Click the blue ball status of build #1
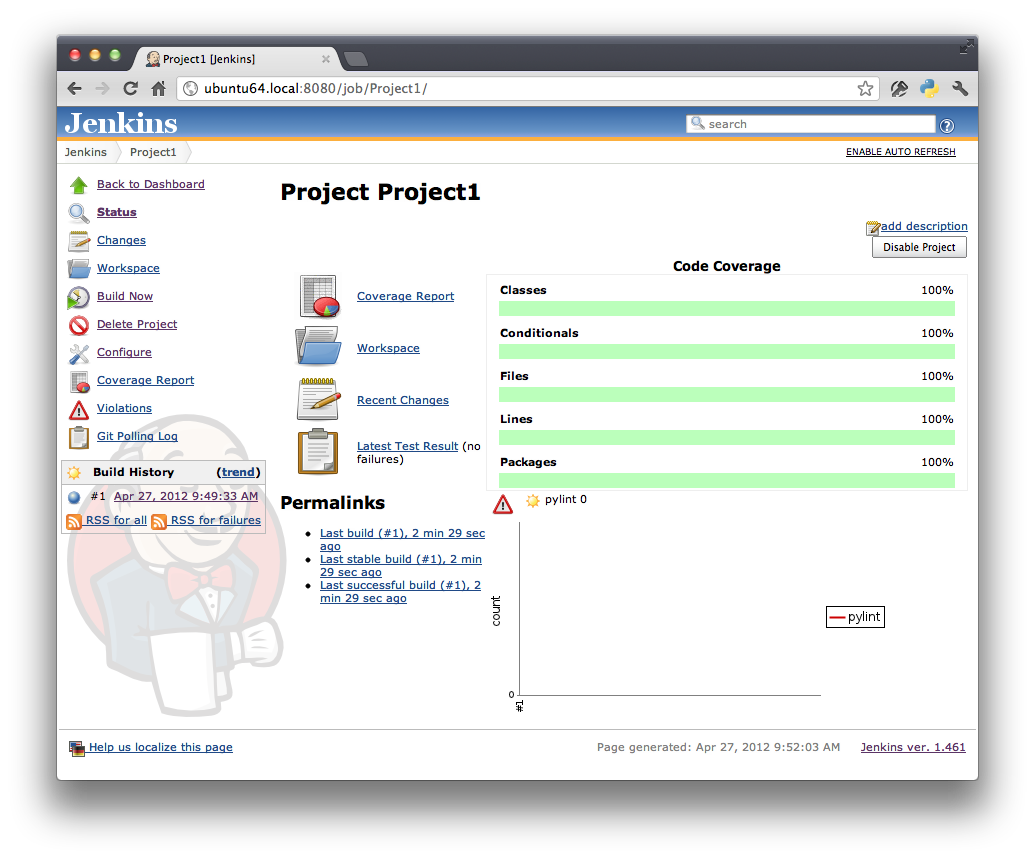1035x859 pixels. pyautogui.click(x=74, y=497)
